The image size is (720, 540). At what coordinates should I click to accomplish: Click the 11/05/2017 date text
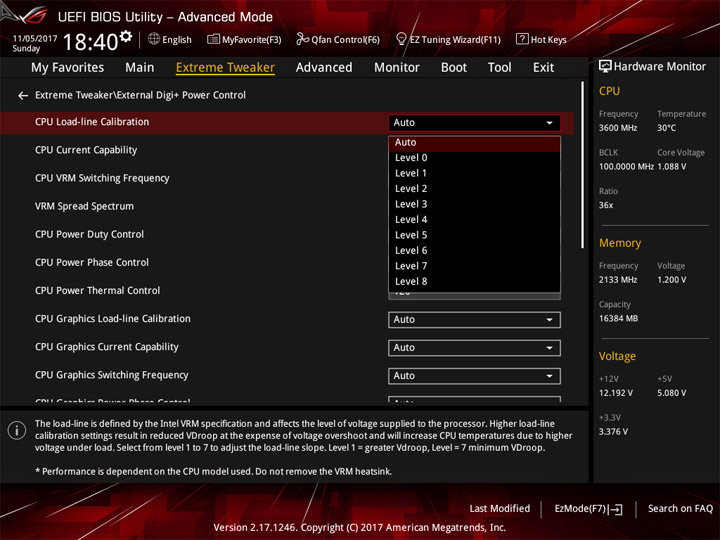pyautogui.click(x=35, y=39)
